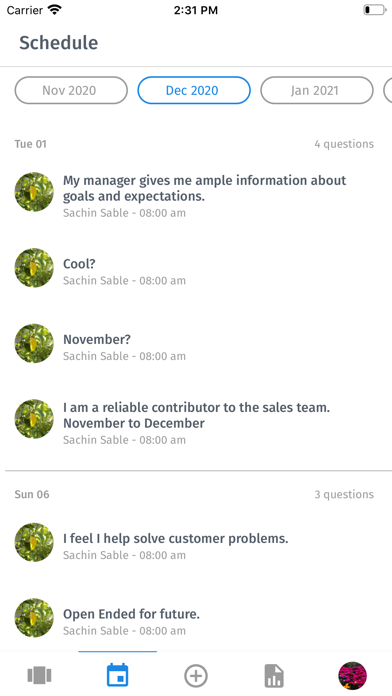The image size is (392, 696).
Task: Open profile via flower avatar icon
Action: (352, 676)
